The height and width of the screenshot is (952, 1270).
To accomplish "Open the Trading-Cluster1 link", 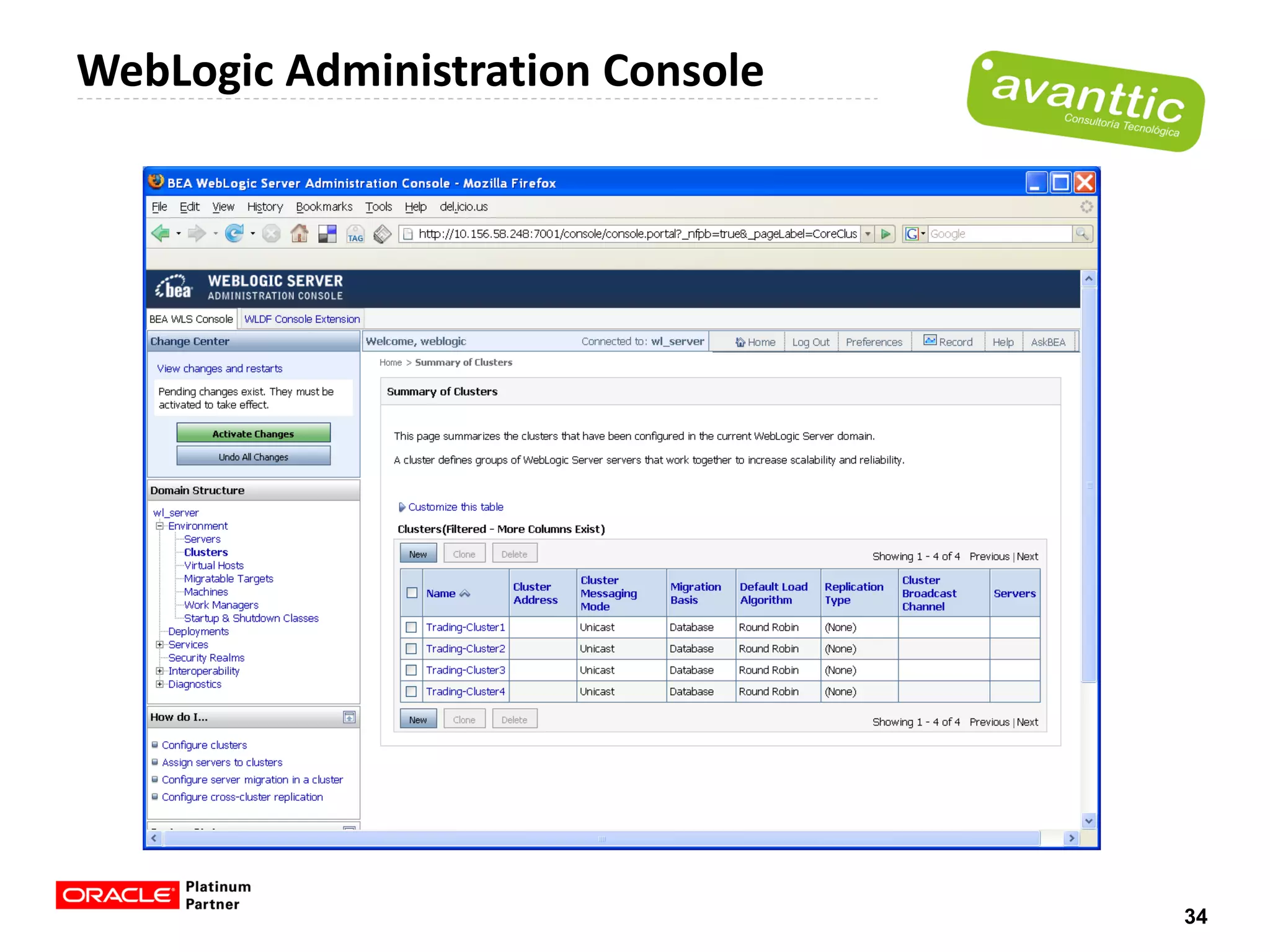I will tap(465, 627).
